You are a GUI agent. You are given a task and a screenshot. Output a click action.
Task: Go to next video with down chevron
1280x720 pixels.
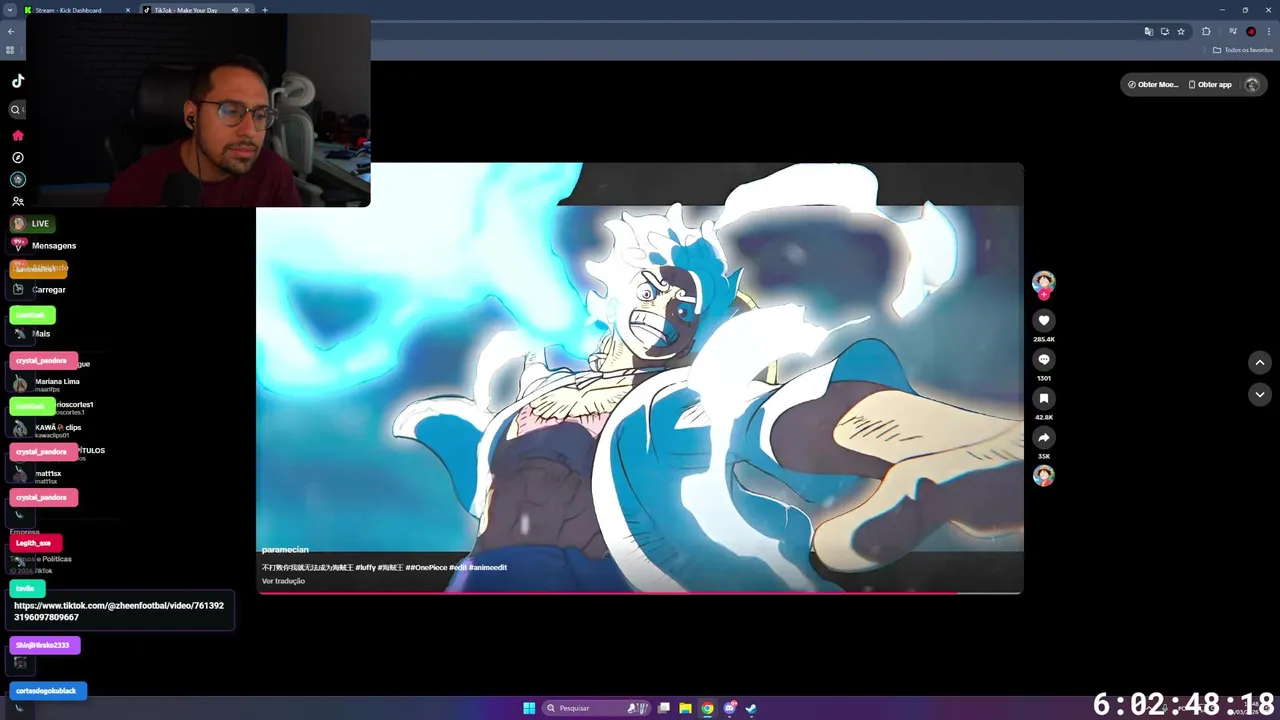pos(1260,395)
